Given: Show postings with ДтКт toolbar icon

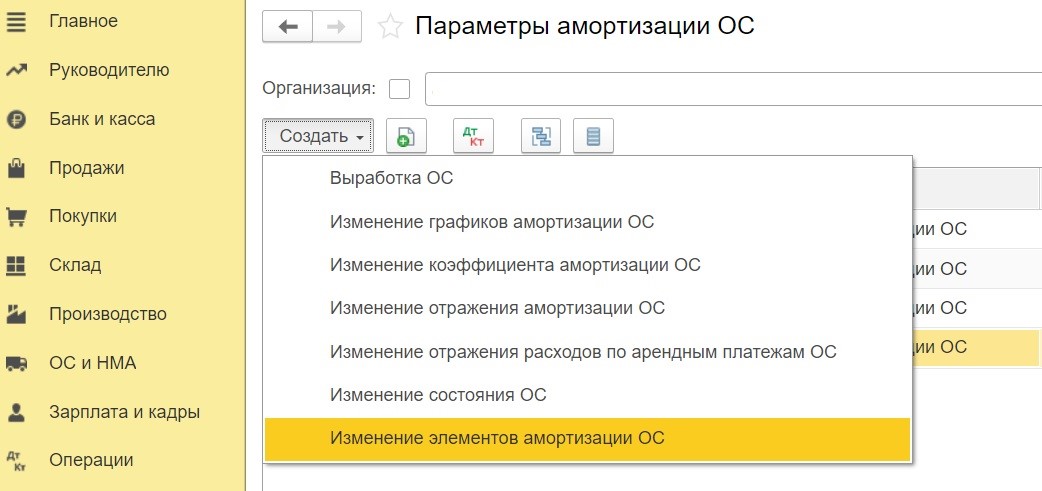Looking at the screenshot, I should (473, 136).
